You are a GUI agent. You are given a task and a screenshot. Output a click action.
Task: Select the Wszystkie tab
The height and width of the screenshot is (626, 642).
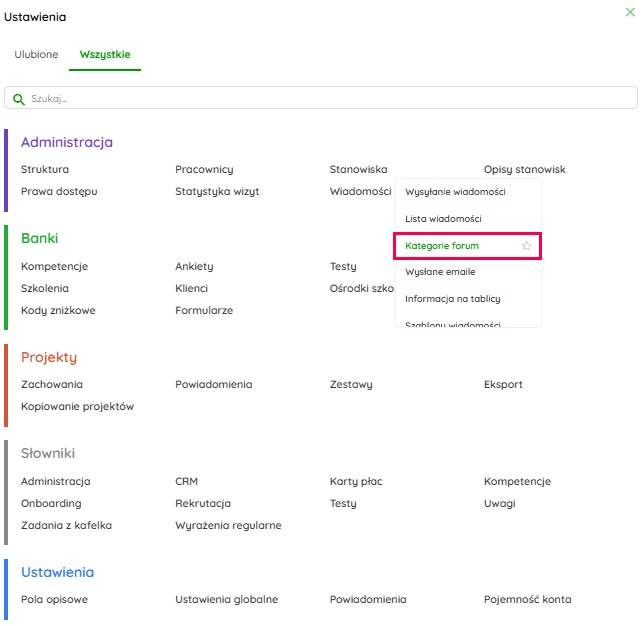click(x=105, y=54)
